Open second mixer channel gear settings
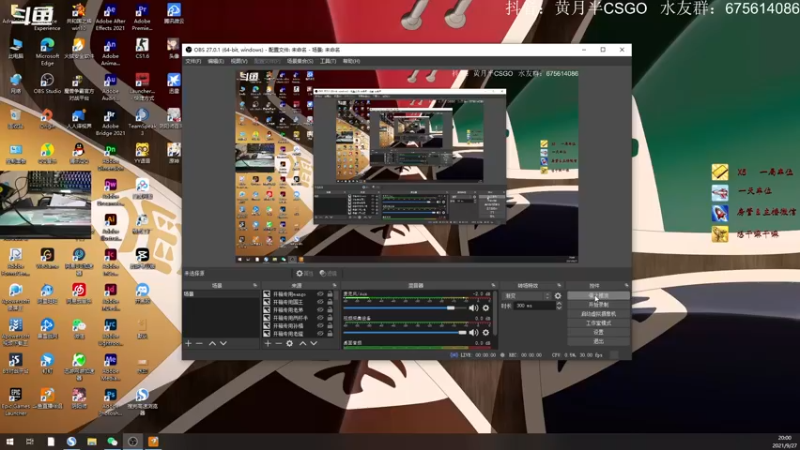The height and width of the screenshot is (450, 800). click(x=486, y=332)
